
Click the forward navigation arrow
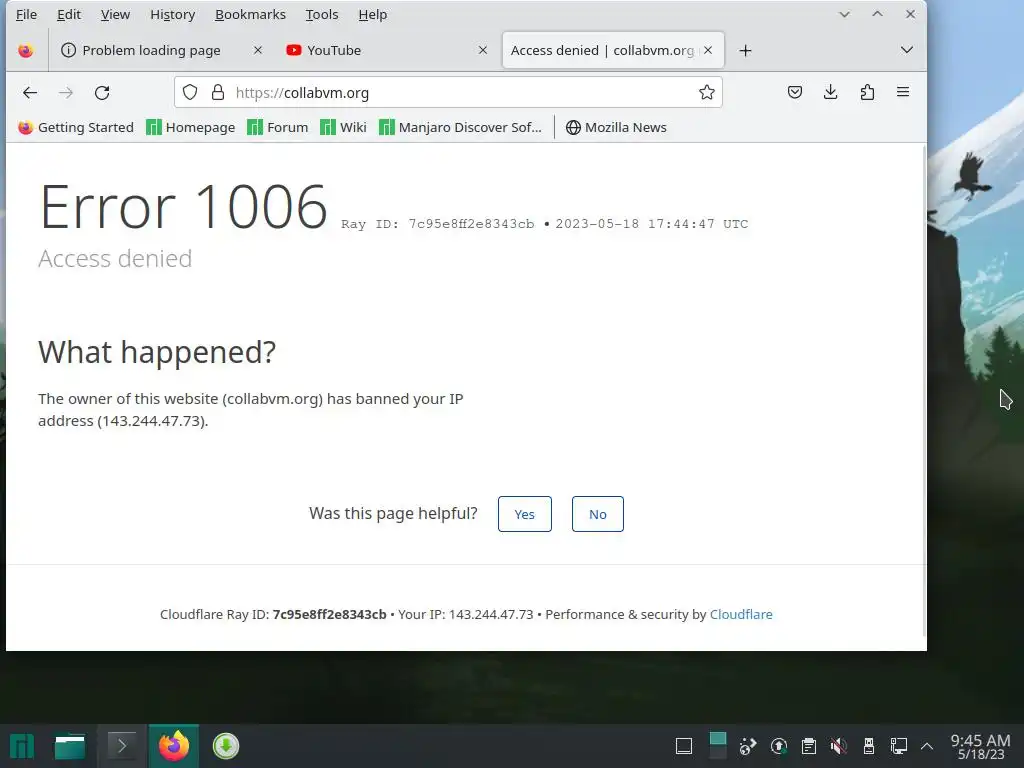pos(66,93)
